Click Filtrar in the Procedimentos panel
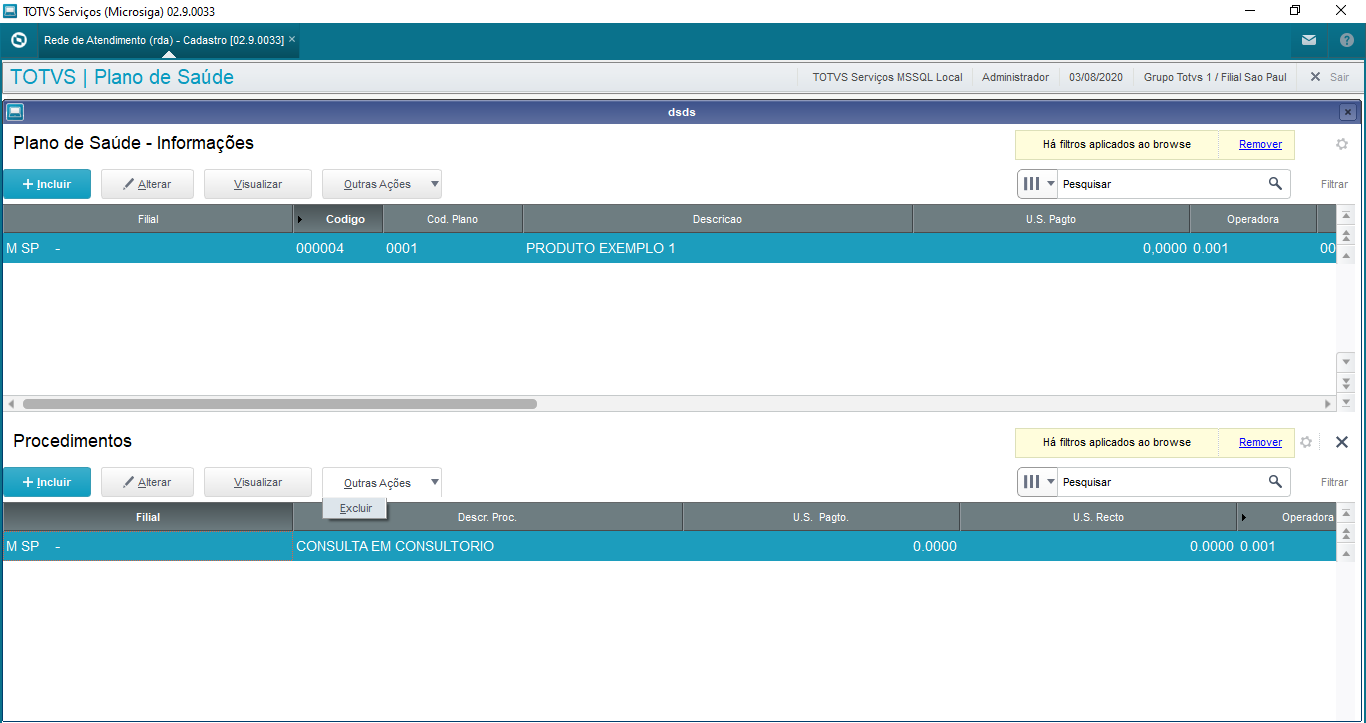1366x723 pixels. point(1334,482)
